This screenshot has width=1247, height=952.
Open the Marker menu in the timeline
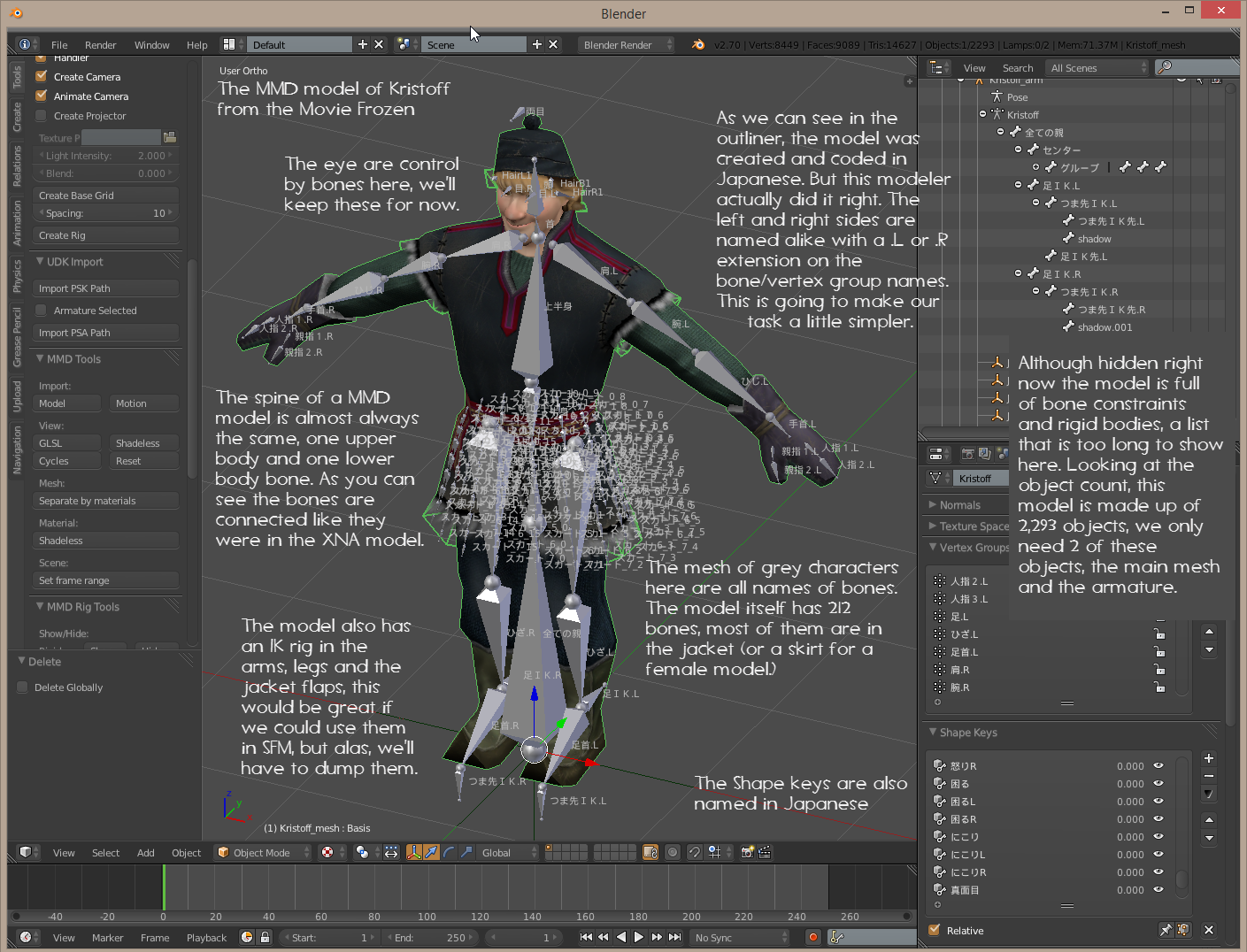click(x=108, y=937)
